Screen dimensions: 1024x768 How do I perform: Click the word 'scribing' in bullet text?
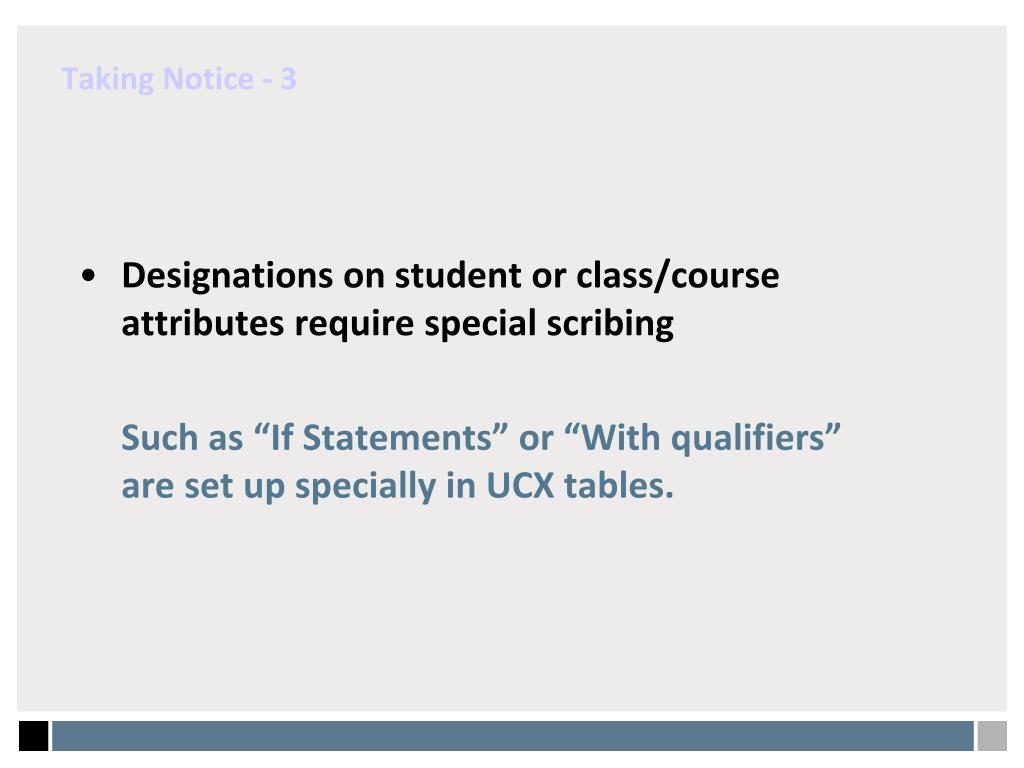tap(610, 325)
